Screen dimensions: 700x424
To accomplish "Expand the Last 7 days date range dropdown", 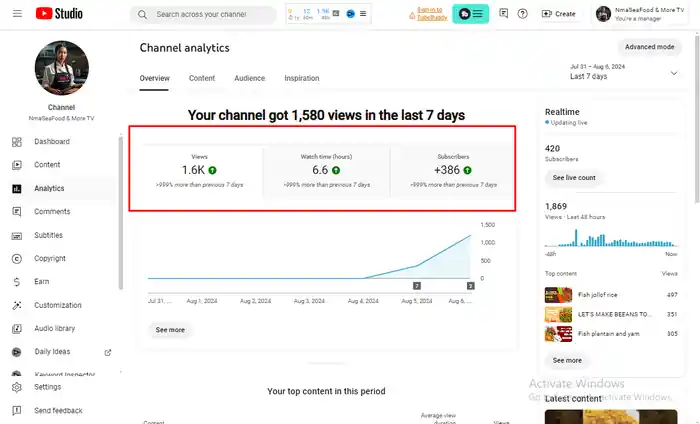I will pyautogui.click(x=624, y=72).
